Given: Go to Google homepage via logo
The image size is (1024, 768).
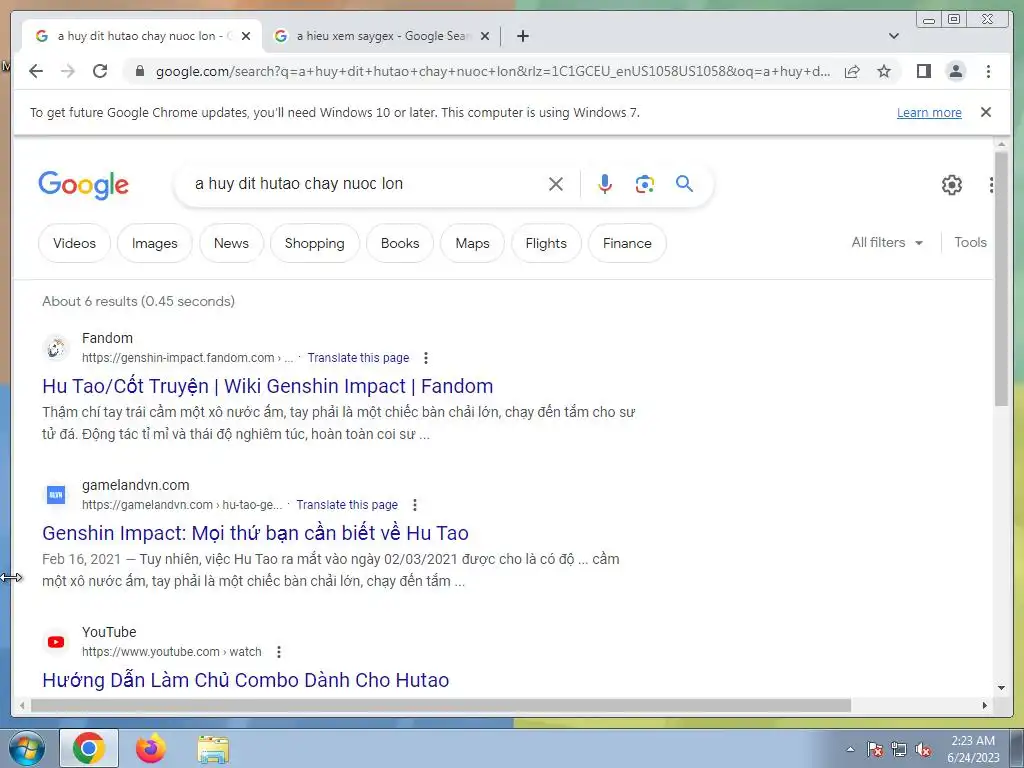Looking at the screenshot, I should tap(84, 185).
